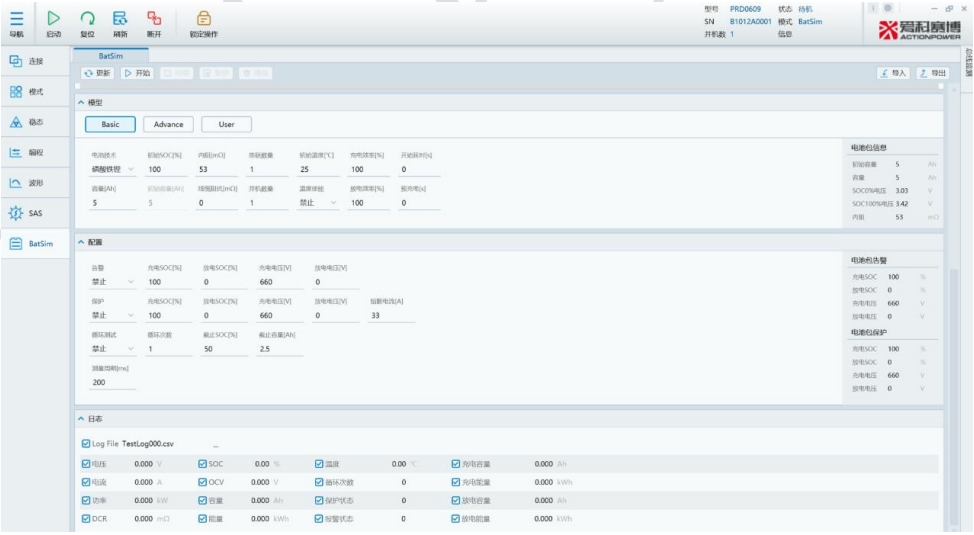
Task: Click the red 断开 disconnect icon
Action: 153,18
